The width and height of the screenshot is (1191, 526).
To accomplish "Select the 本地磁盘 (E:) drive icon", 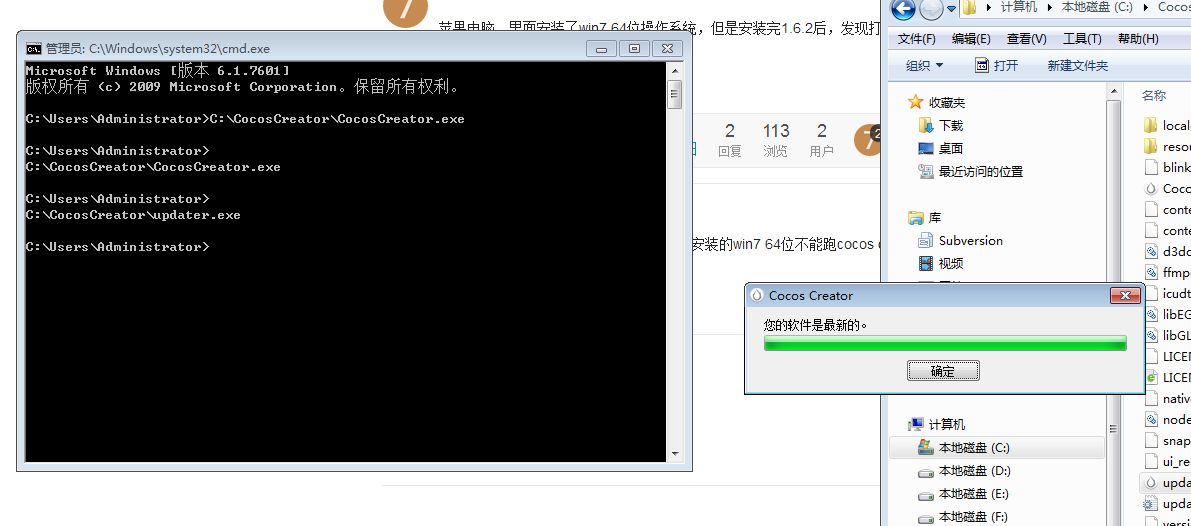I will point(925,494).
